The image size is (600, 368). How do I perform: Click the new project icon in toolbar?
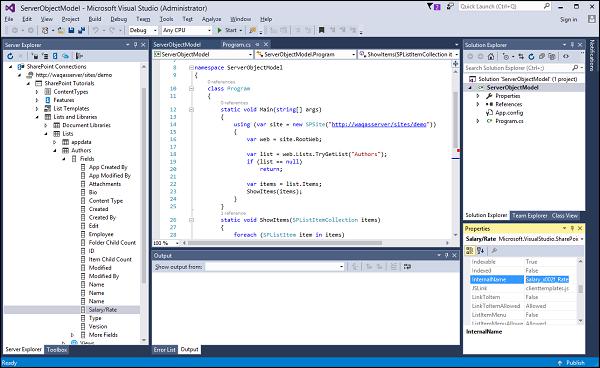(45, 30)
